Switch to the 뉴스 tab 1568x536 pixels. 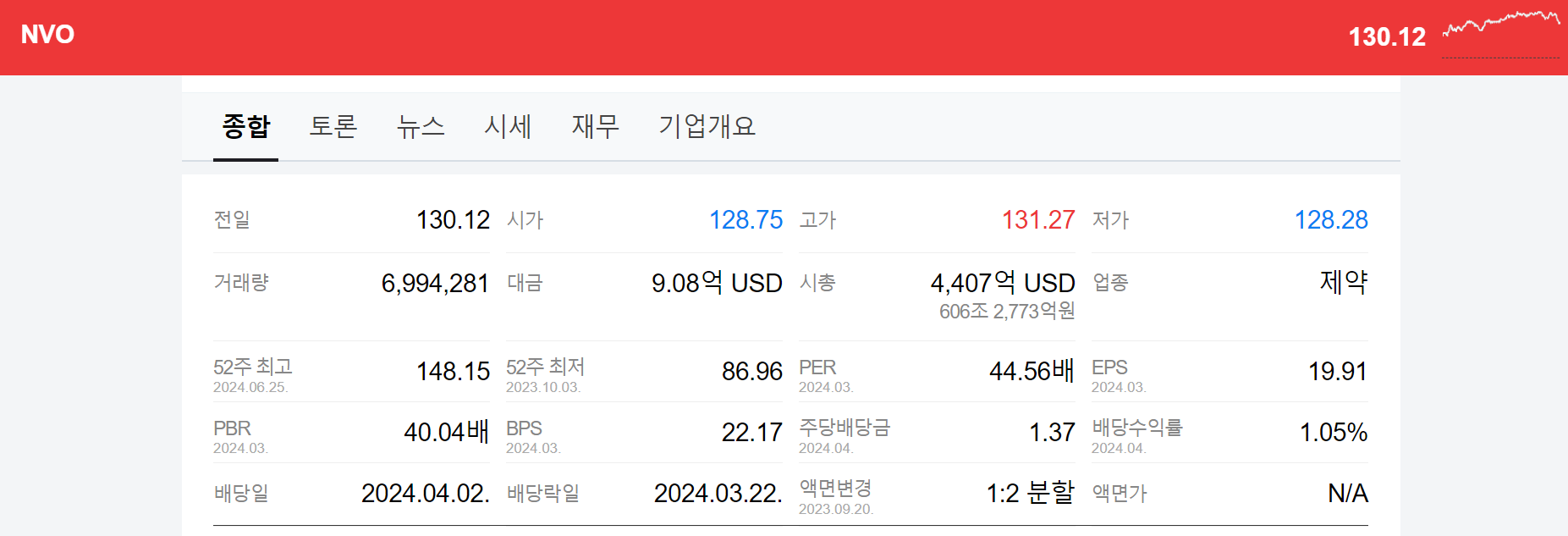421,126
